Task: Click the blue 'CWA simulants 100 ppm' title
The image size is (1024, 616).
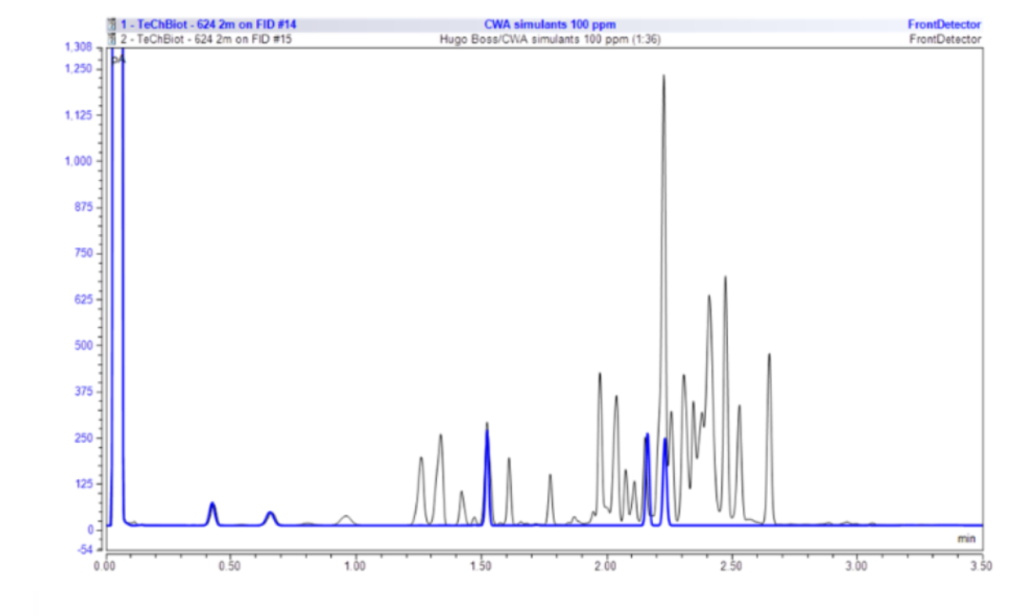Action: [549, 24]
